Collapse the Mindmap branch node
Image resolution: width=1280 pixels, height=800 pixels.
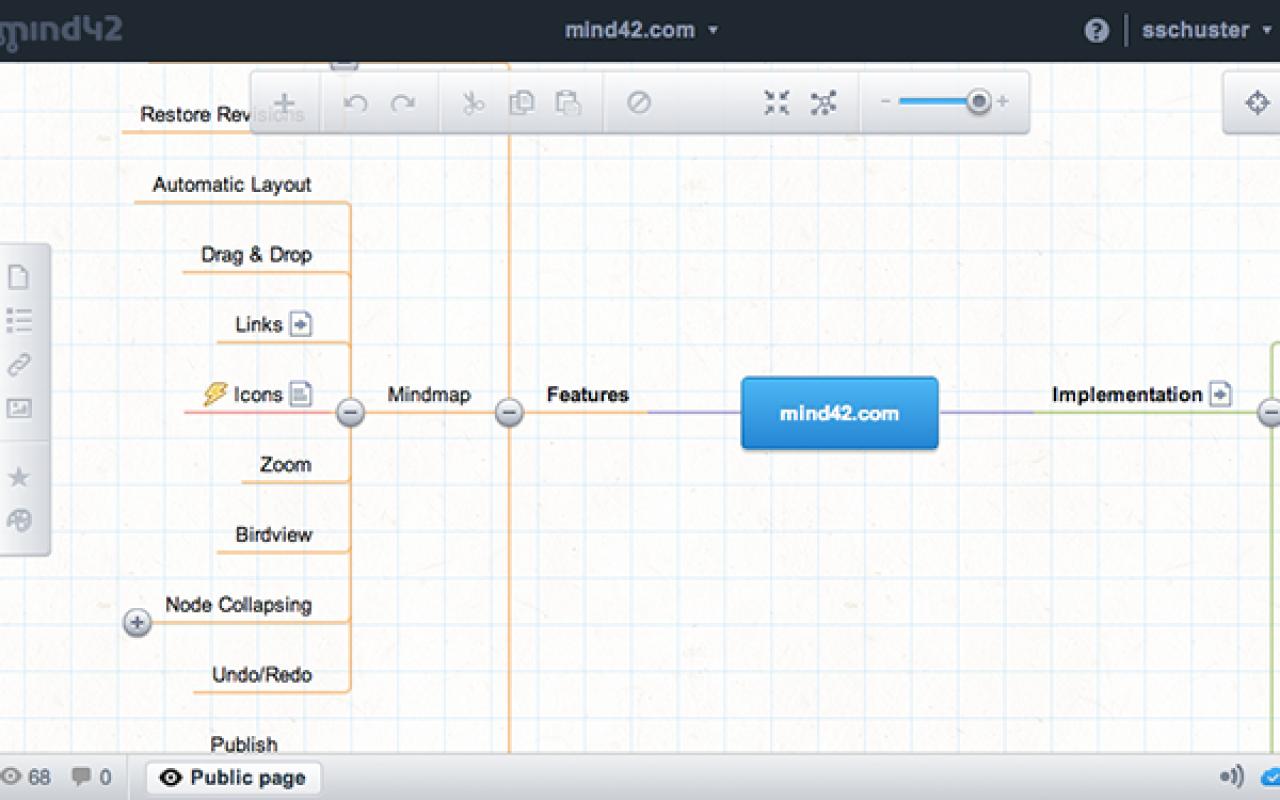[350, 412]
